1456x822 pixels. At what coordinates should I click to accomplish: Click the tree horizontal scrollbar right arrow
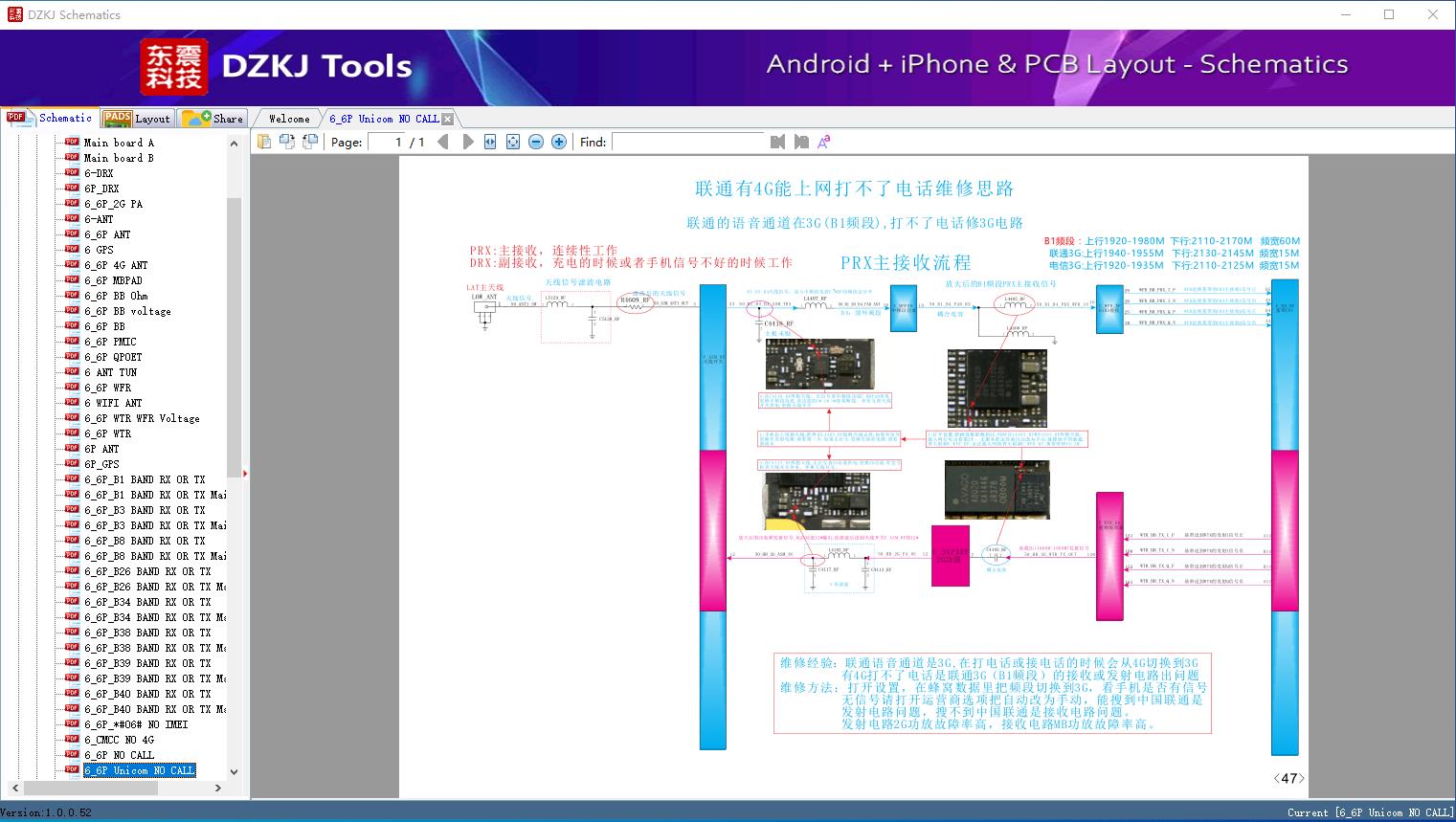coord(218,788)
